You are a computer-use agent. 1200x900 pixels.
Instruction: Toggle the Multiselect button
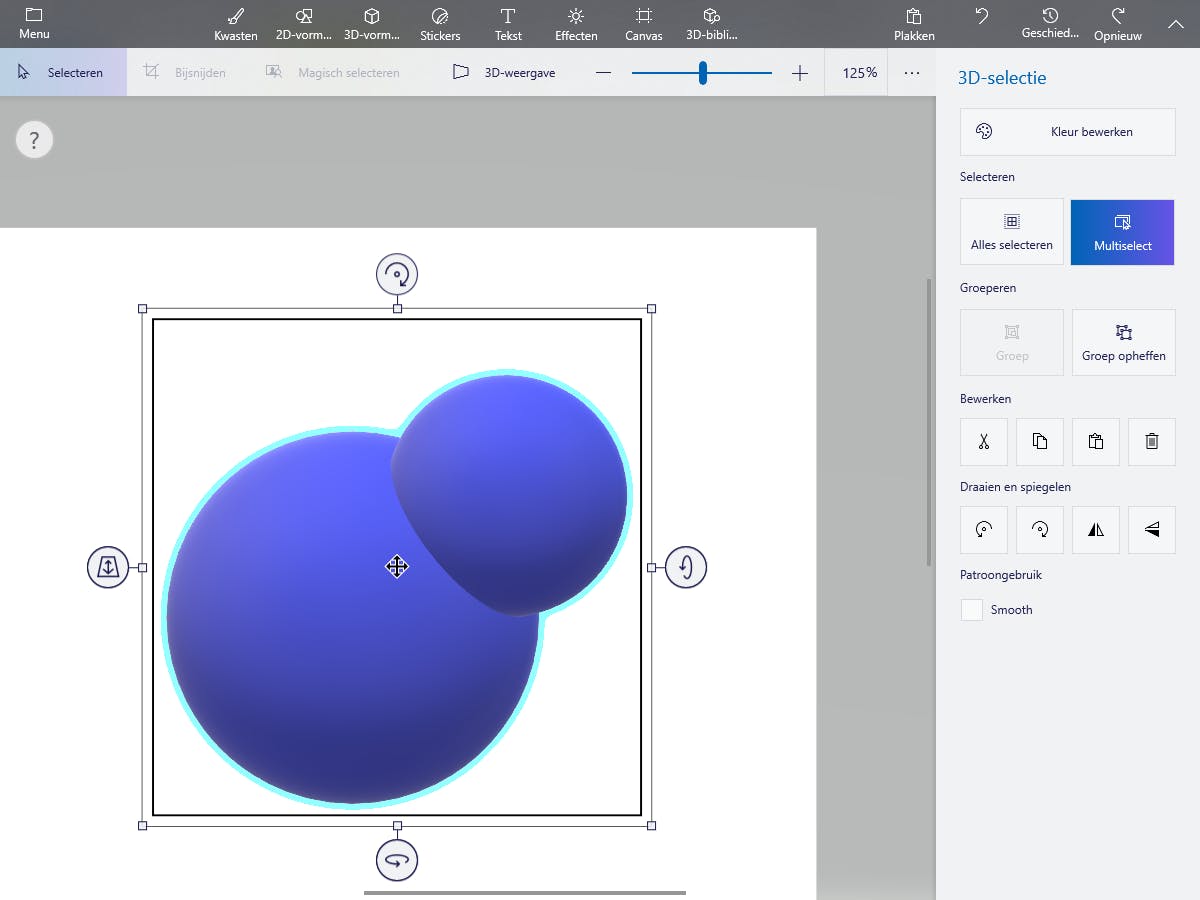tap(1122, 232)
